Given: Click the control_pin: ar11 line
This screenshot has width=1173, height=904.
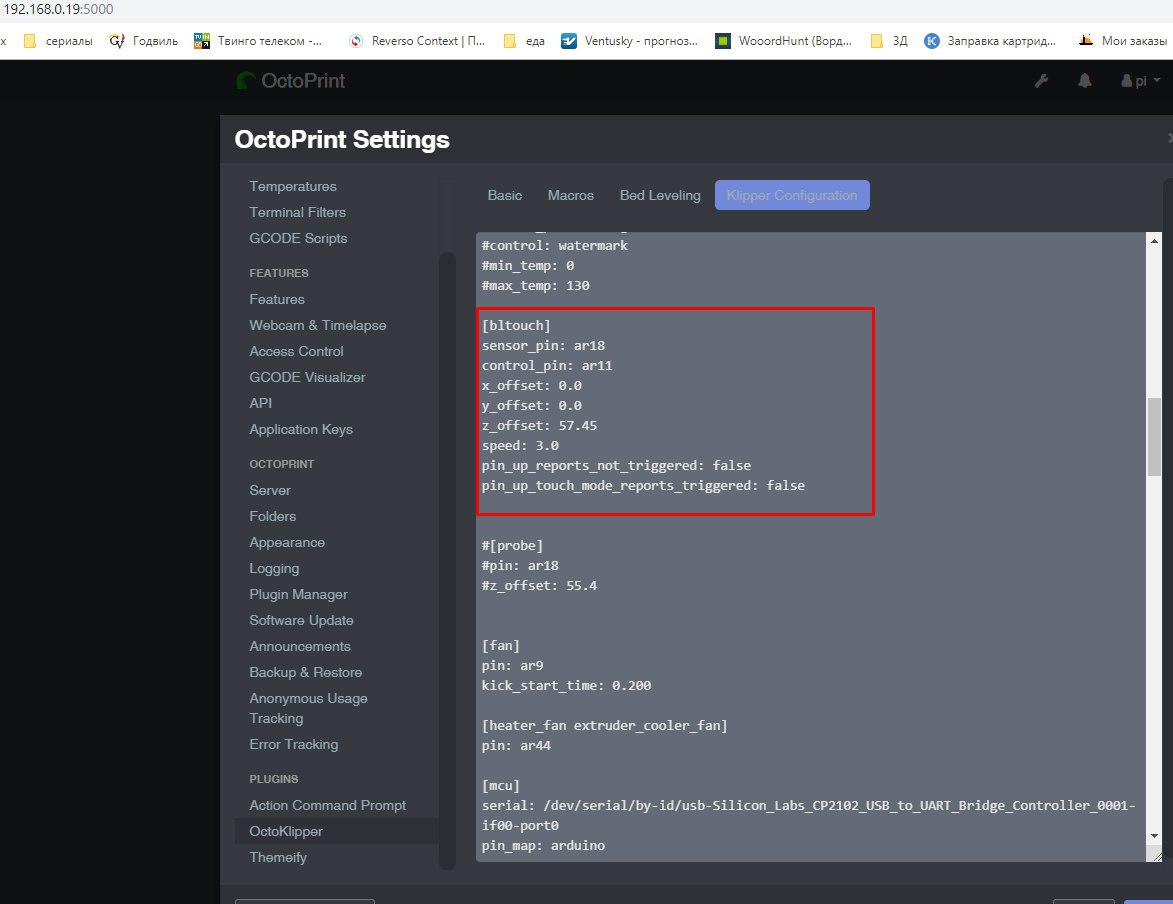Looking at the screenshot, I should (547, 366).
